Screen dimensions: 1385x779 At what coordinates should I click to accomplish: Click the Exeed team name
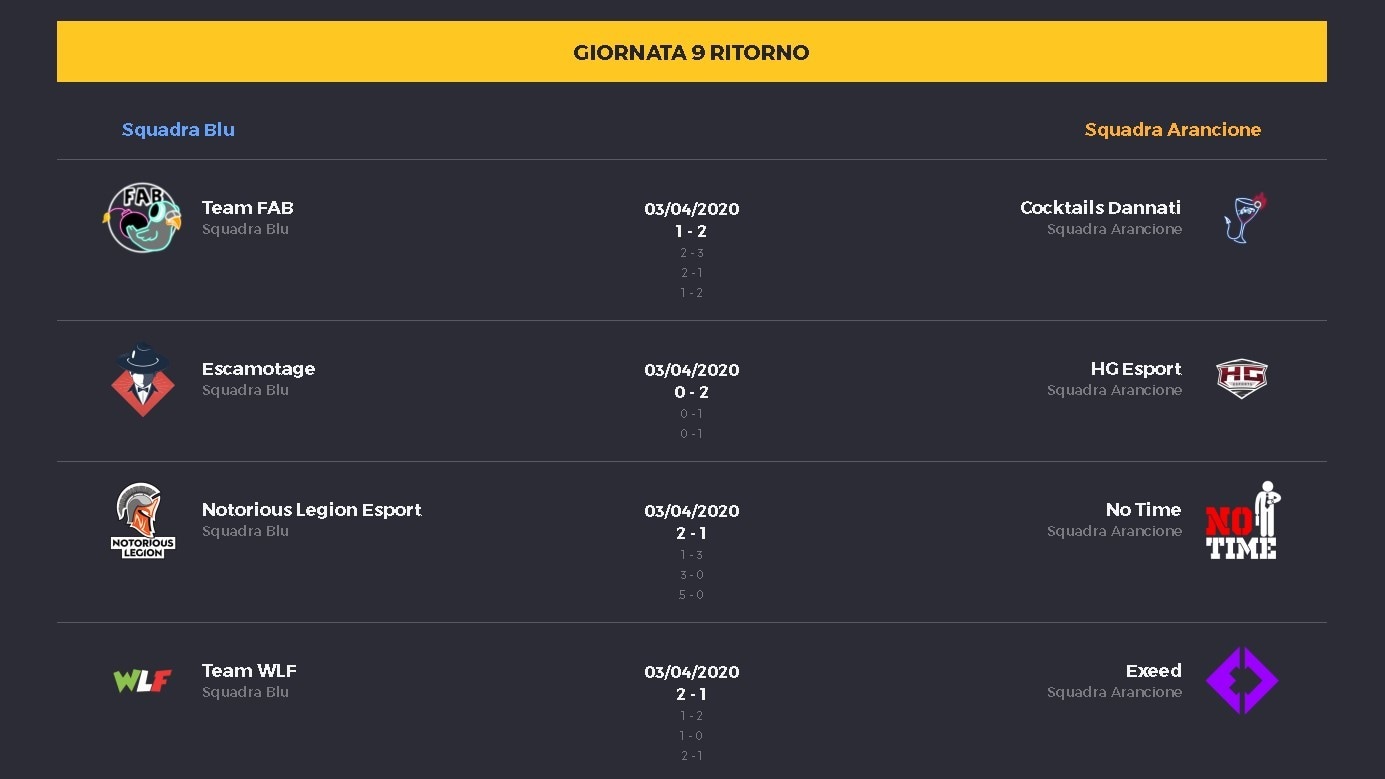tap(1153, 670)
